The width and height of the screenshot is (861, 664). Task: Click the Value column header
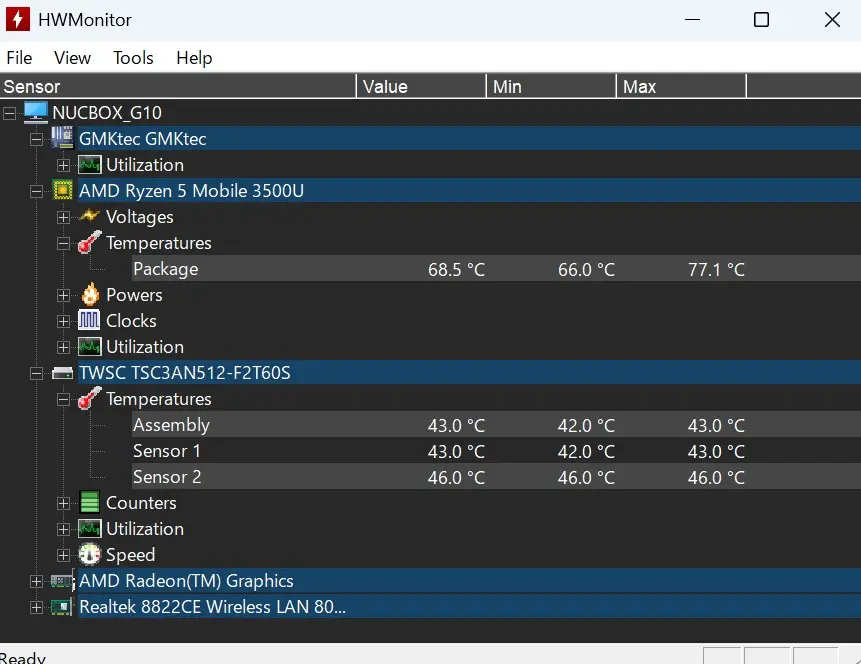[420, 87]
